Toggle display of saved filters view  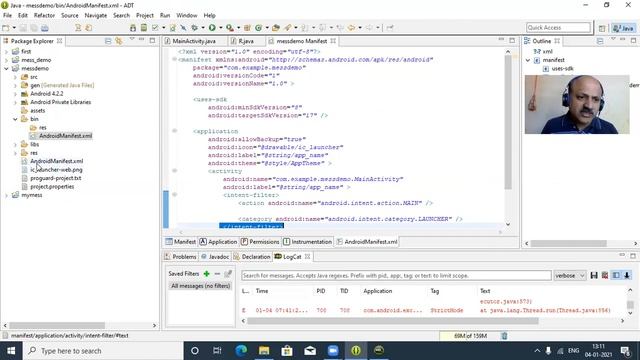click(616, 276)
